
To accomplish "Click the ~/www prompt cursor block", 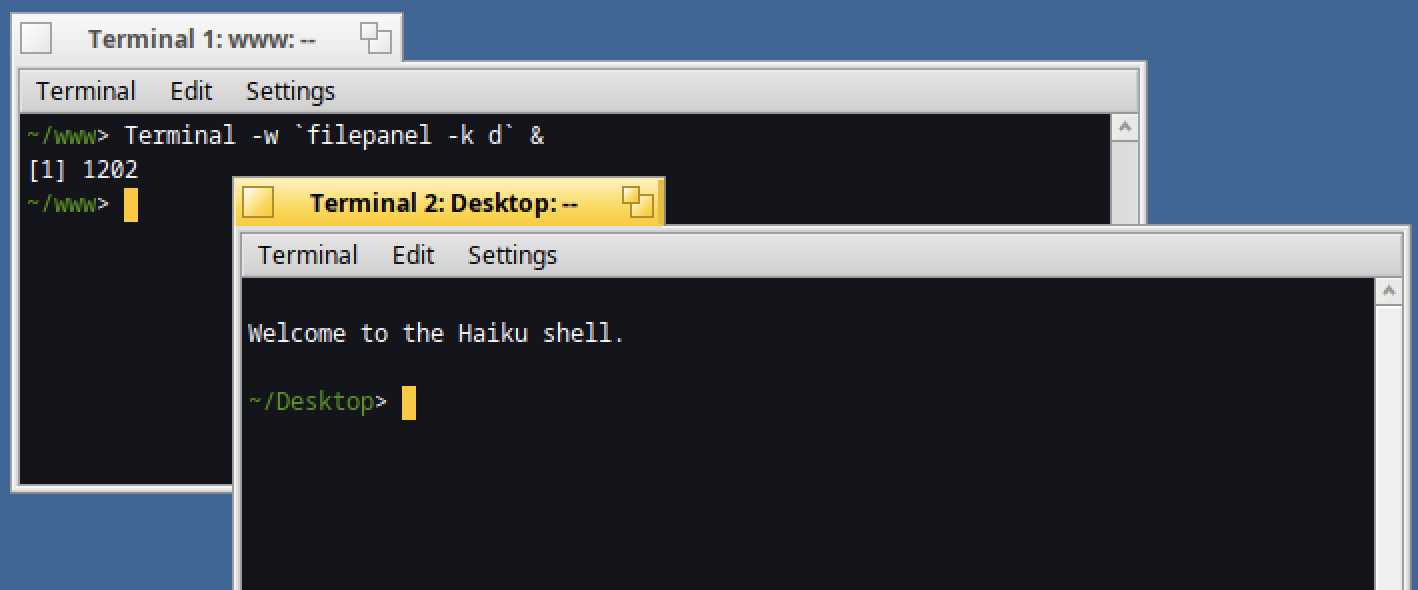I will tap(131, 204).
